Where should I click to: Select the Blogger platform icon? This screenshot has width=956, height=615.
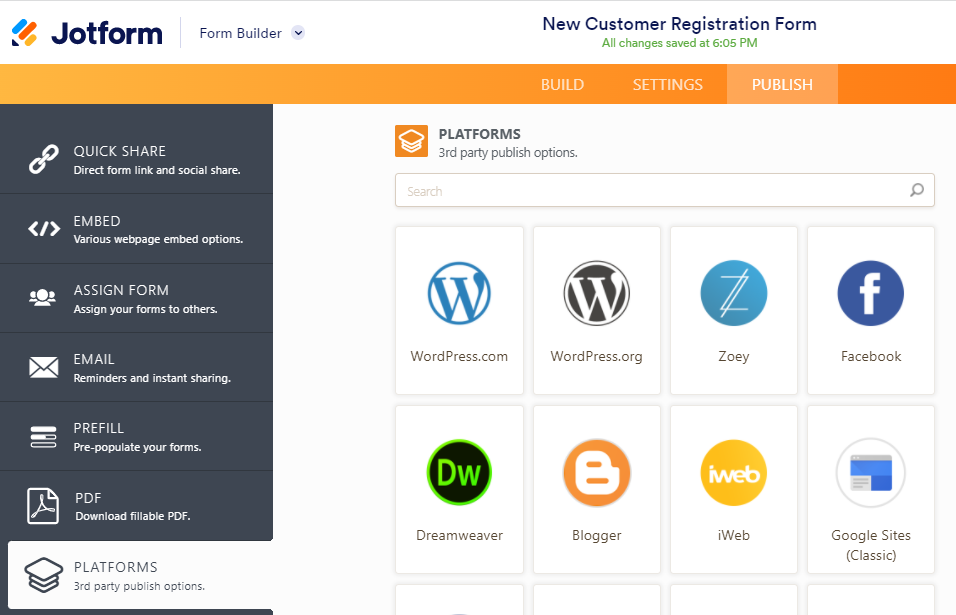click(x=596, y=472)
